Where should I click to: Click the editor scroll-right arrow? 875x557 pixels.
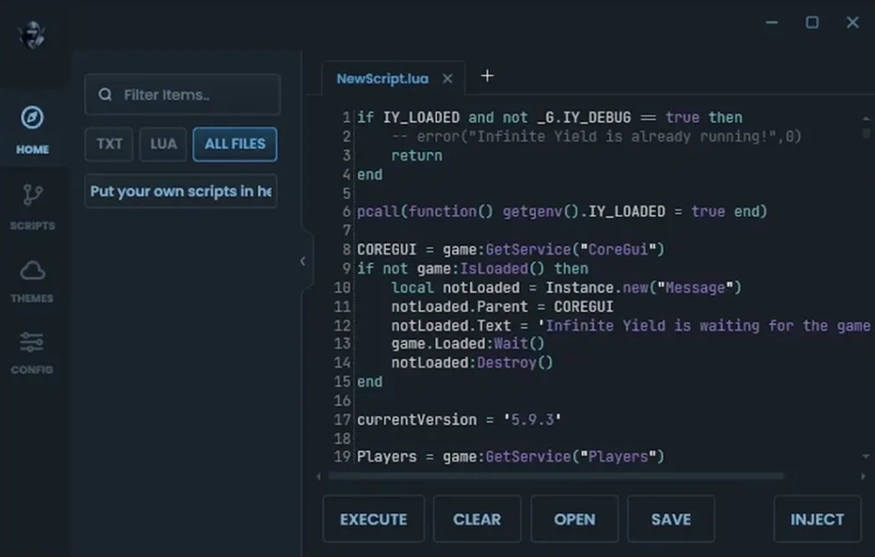pos(863,476)
